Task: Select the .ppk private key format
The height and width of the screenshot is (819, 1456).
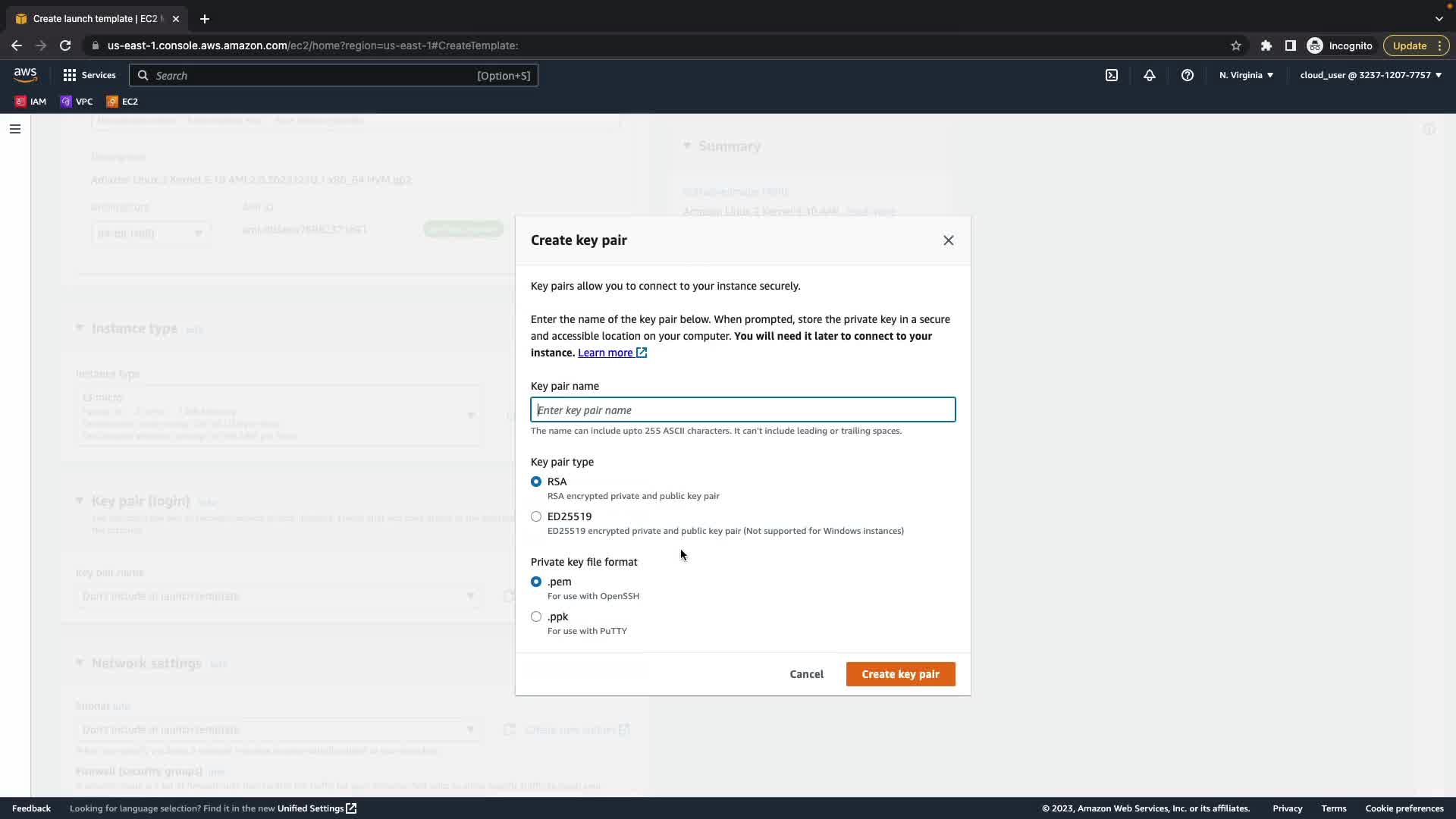Action: pyautogui.click(x=536, y=617)
